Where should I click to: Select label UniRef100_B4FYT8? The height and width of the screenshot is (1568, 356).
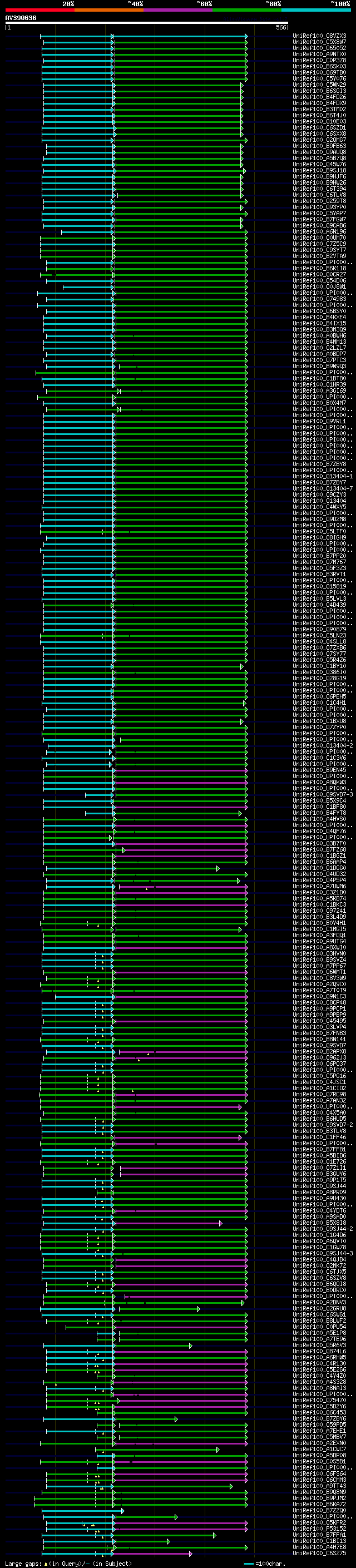point(319,813)
